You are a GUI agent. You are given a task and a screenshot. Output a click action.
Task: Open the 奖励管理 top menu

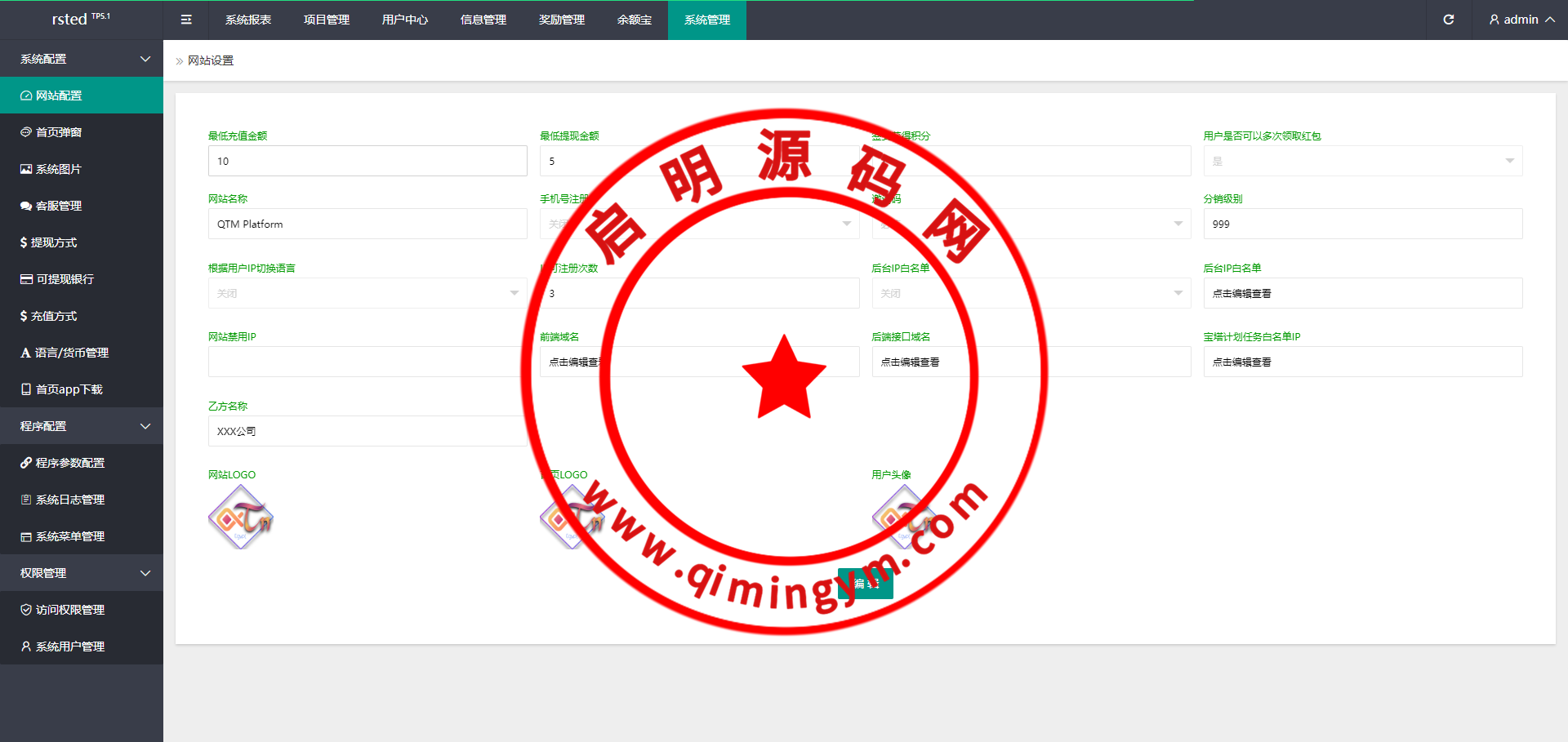(x=562, y=20)
